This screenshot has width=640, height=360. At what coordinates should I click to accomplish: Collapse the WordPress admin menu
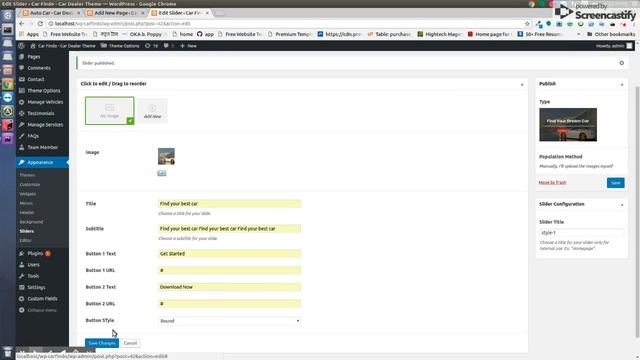(42, 310)
